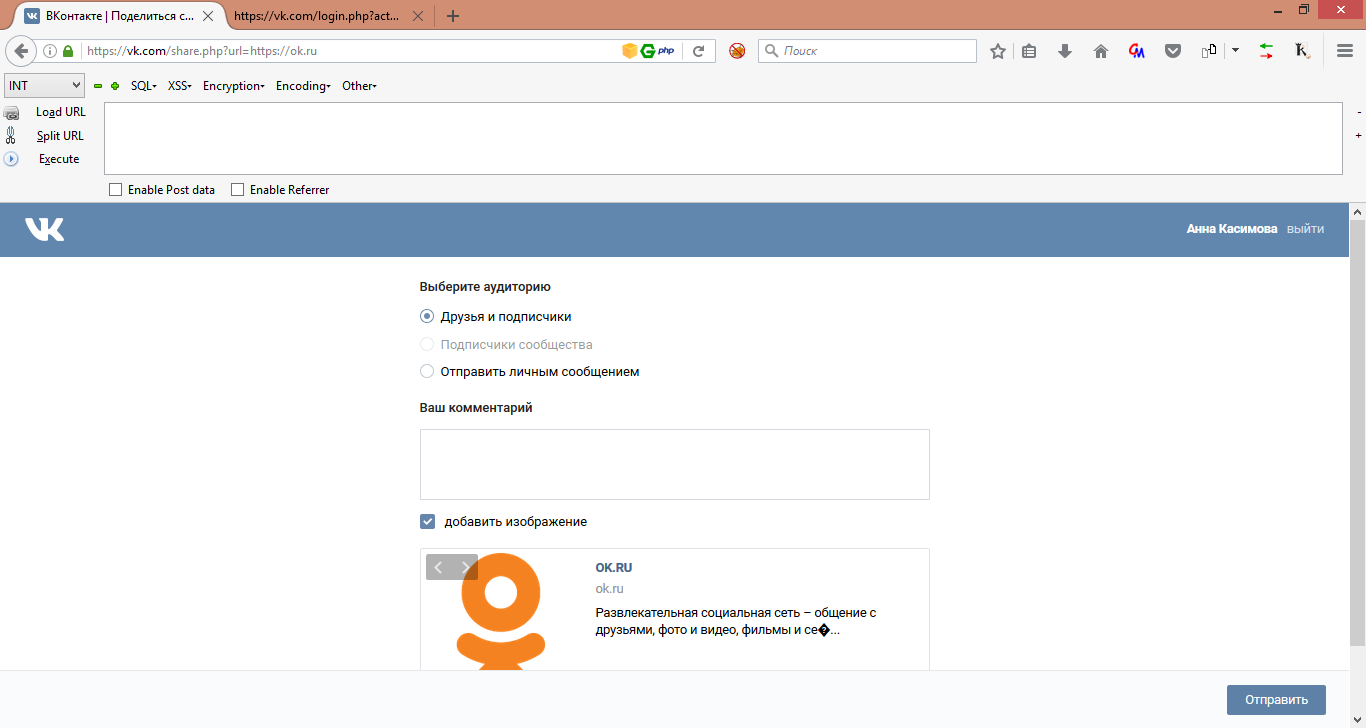This screenshot has height=728, width=1366.
Task: Expand the SQL dropdown menu
Action: pos(144,86)
